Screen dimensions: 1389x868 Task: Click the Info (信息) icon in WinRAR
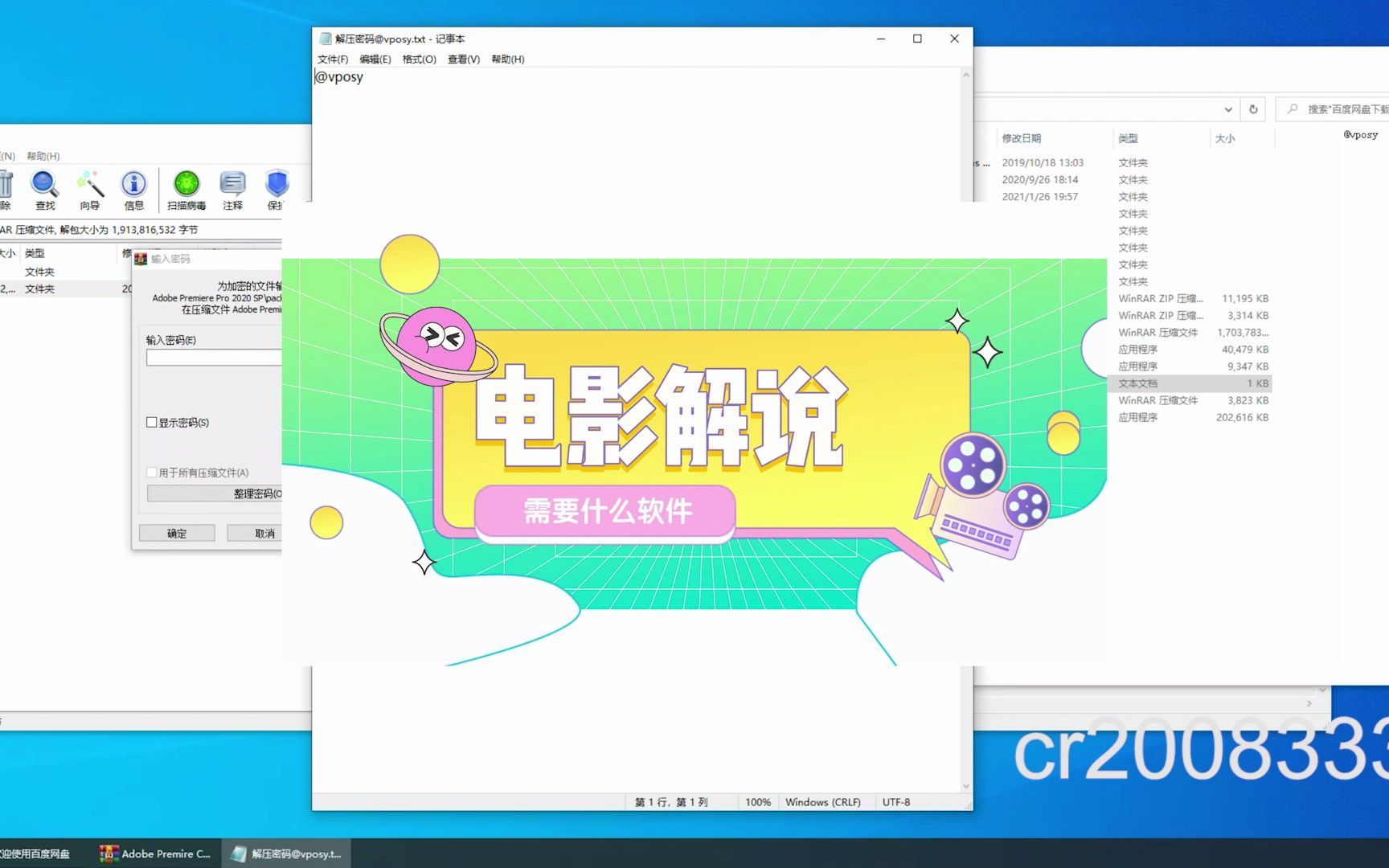[133, 190]
